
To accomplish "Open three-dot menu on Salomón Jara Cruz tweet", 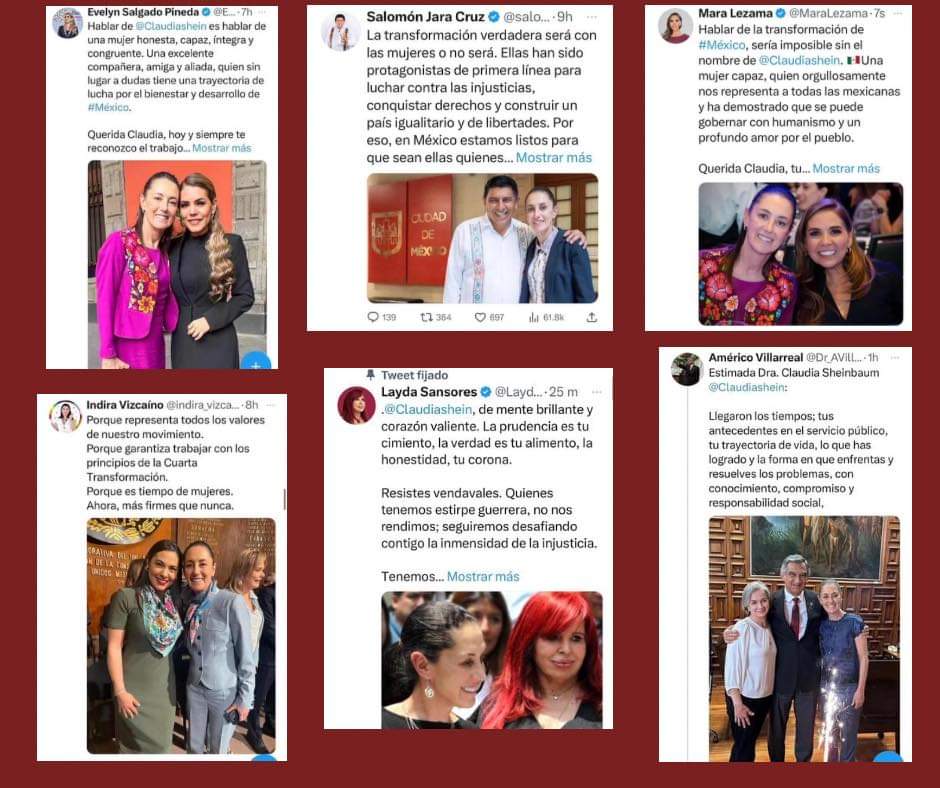I will point(592,17).
